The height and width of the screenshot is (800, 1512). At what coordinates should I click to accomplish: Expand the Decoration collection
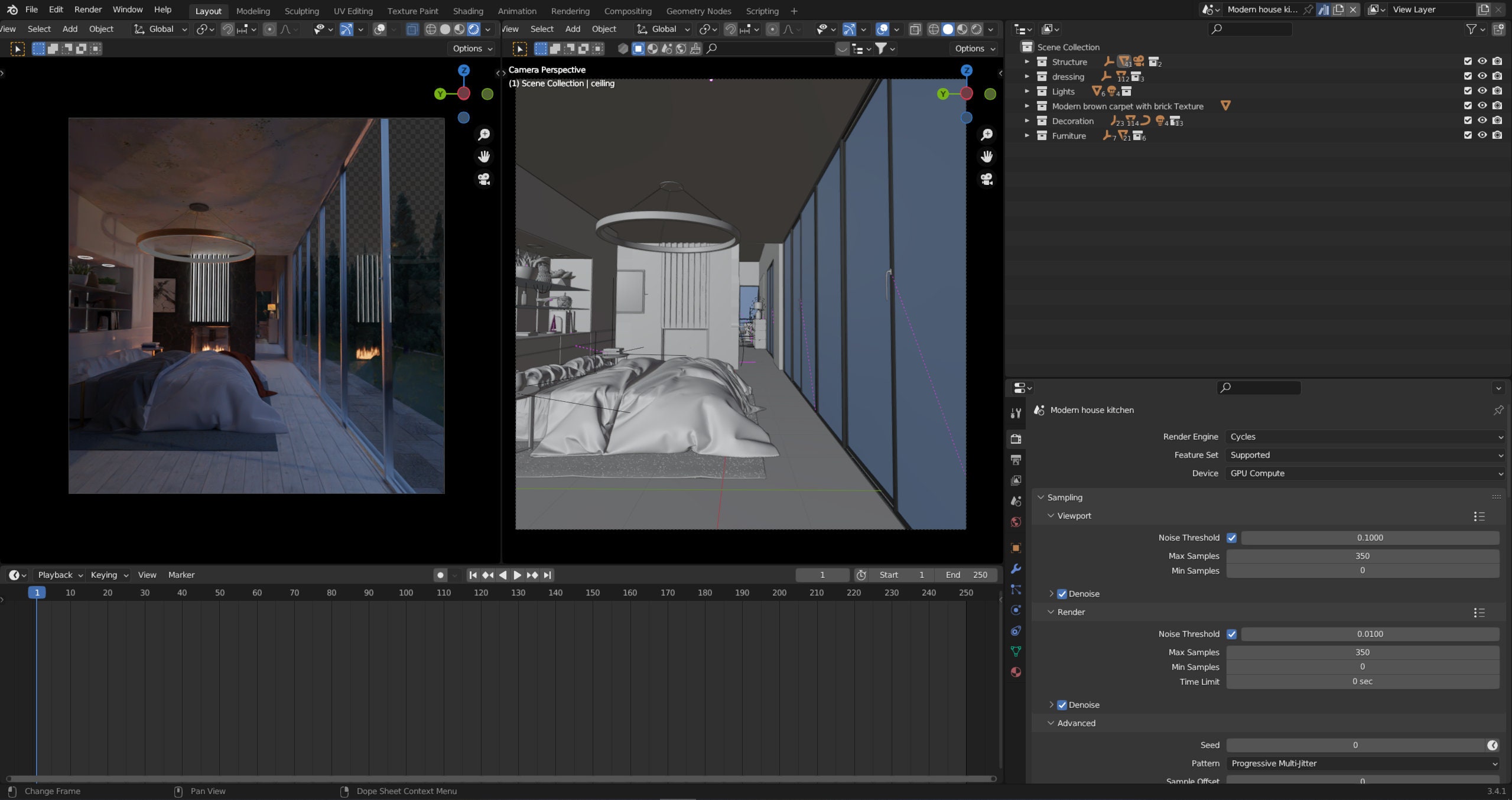pos(1027,121)
